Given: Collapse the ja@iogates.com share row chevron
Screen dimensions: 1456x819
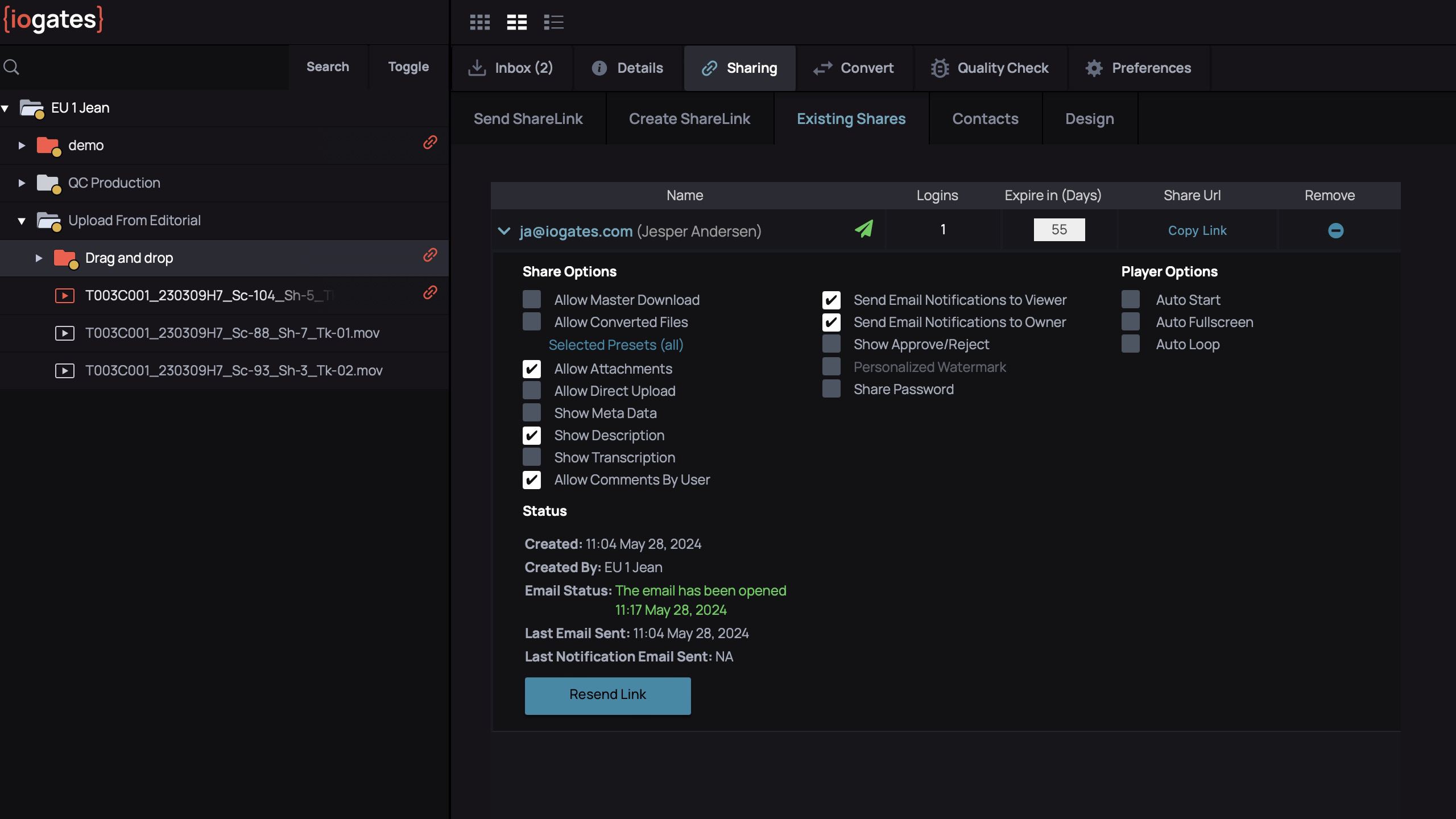Looking at the screenshot, I should 504,231.
